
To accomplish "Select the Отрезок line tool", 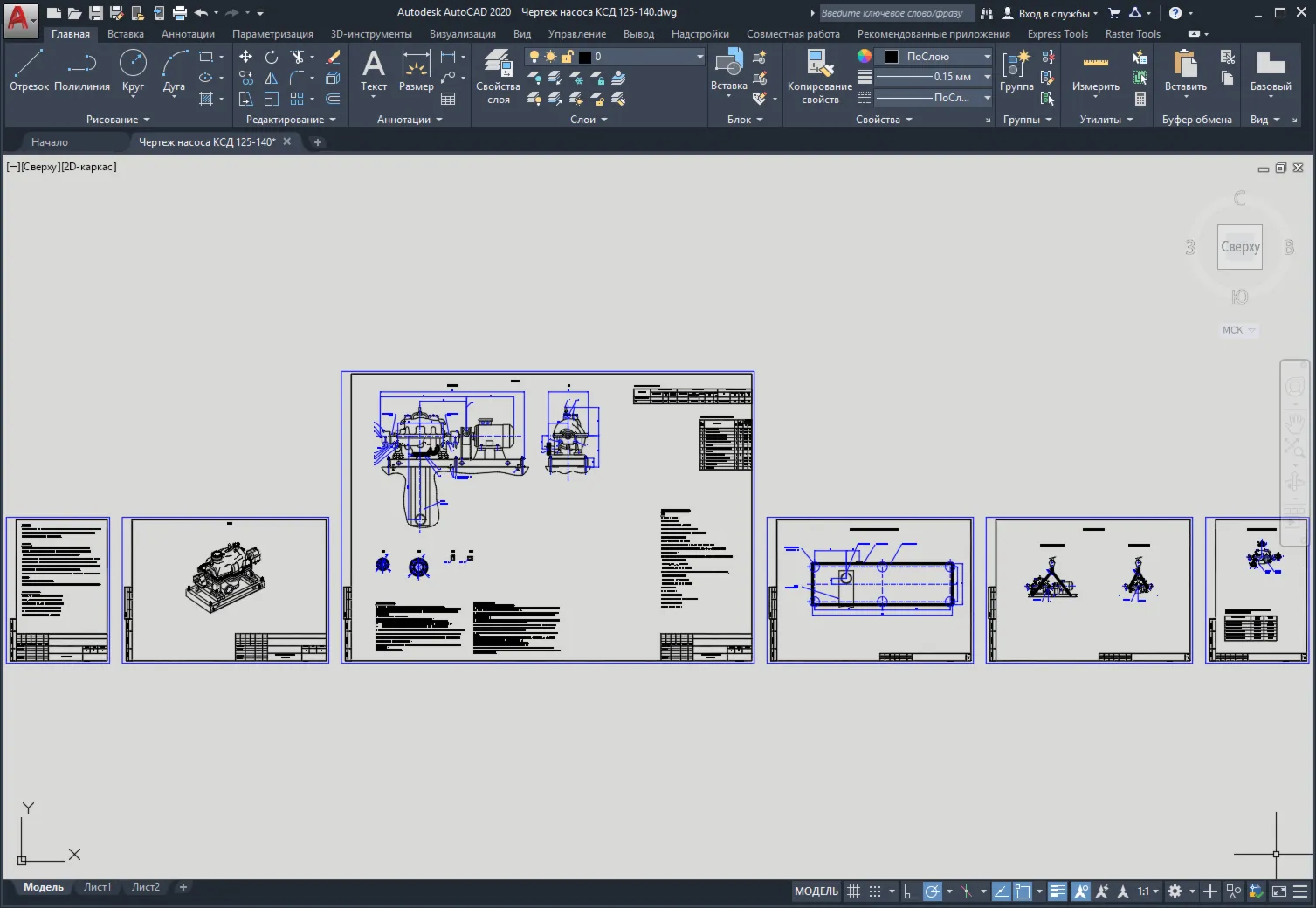I will pos(29,72).
